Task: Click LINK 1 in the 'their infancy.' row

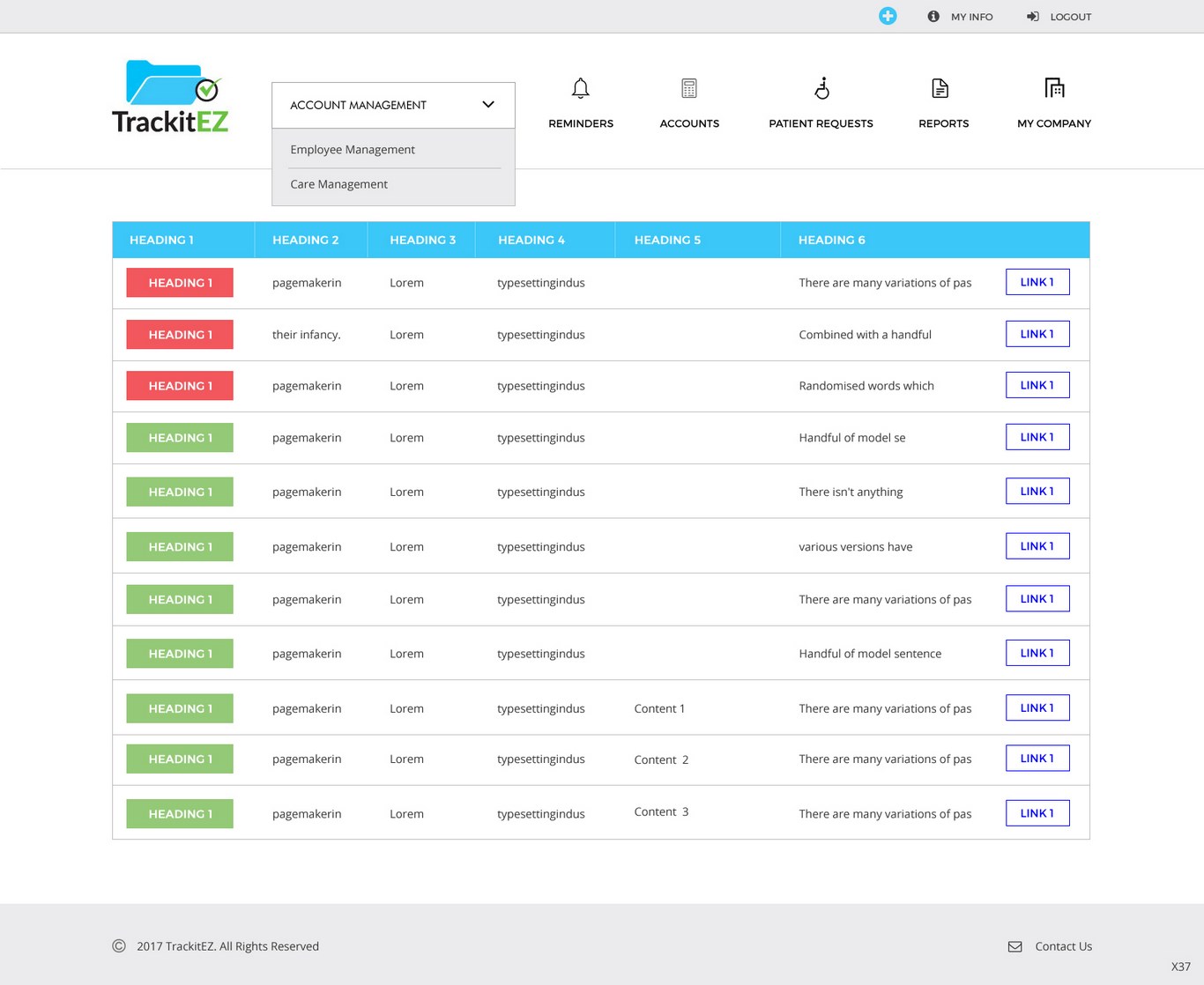Action: (1037, 334)
